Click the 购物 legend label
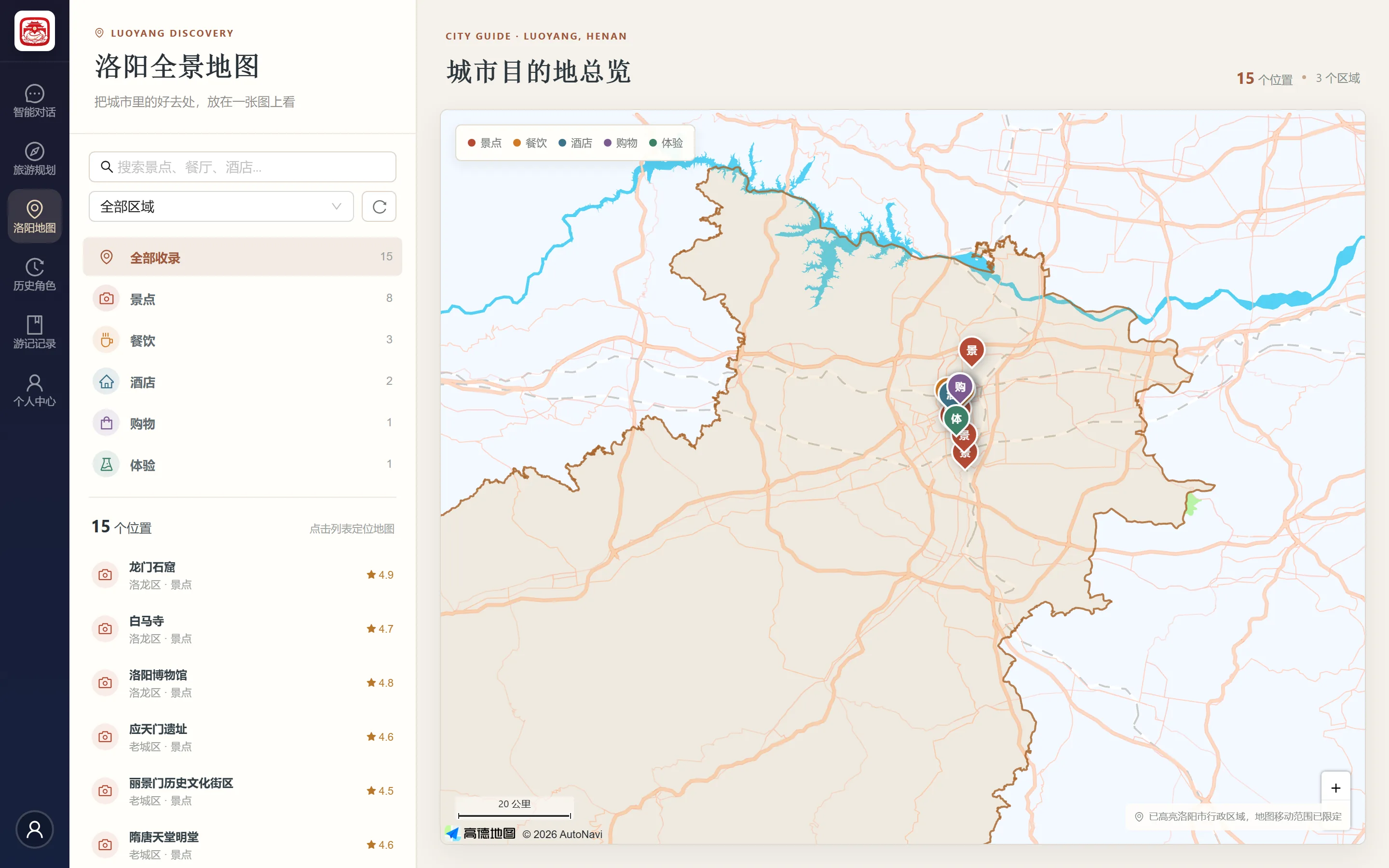Image resolution: width=1389 pixels, height=868 pixels. [x=627, y=143]
